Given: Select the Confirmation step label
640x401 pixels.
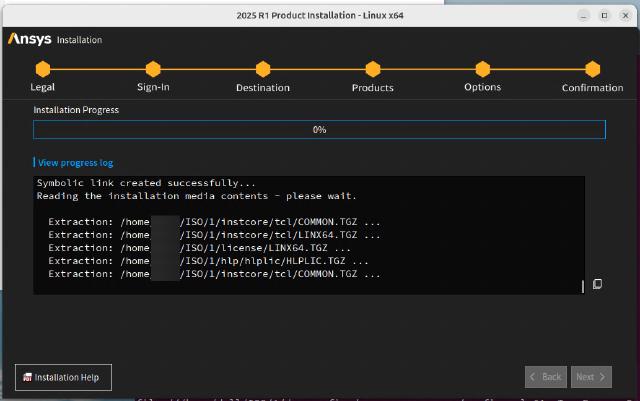Looking at the screenshot, I should coord(592,88).
